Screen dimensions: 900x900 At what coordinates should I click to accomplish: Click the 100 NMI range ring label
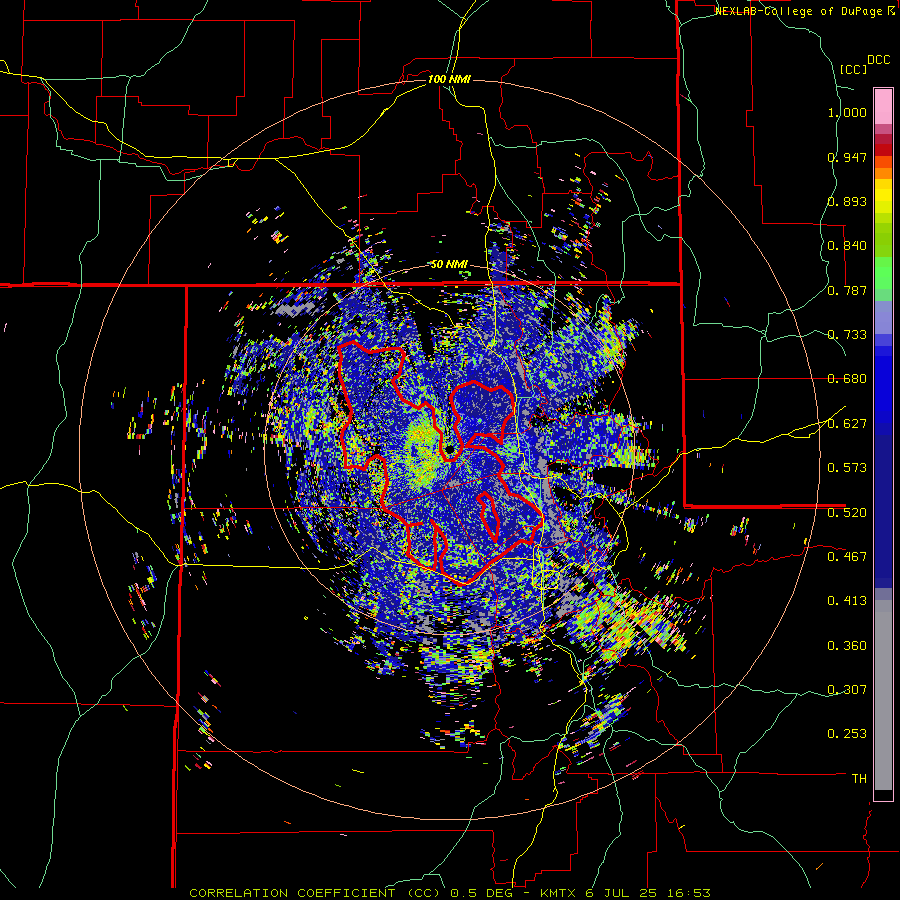[449, 79]
